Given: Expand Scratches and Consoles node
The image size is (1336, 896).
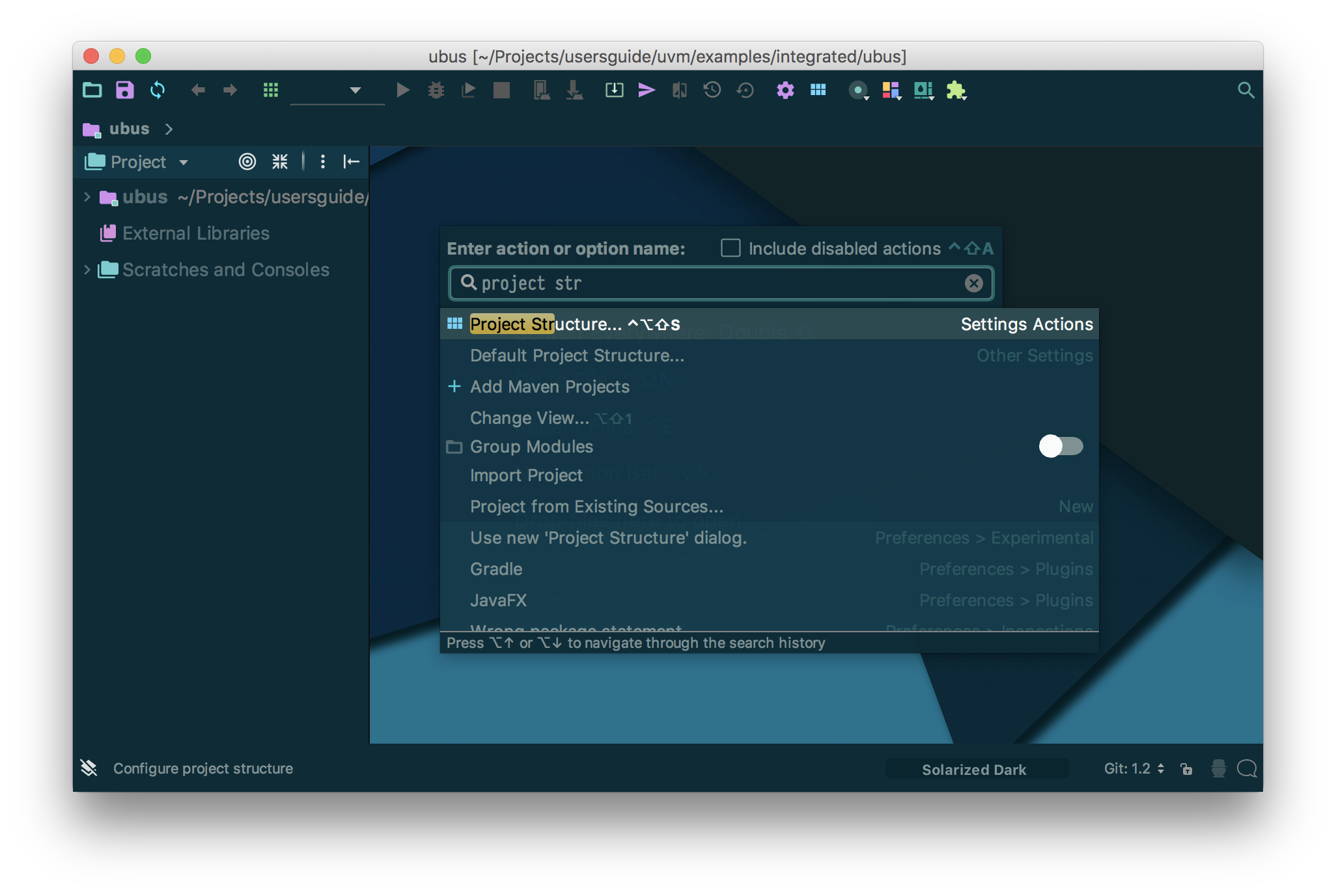Looking at the screenshot, I should (x=87, y=270).
